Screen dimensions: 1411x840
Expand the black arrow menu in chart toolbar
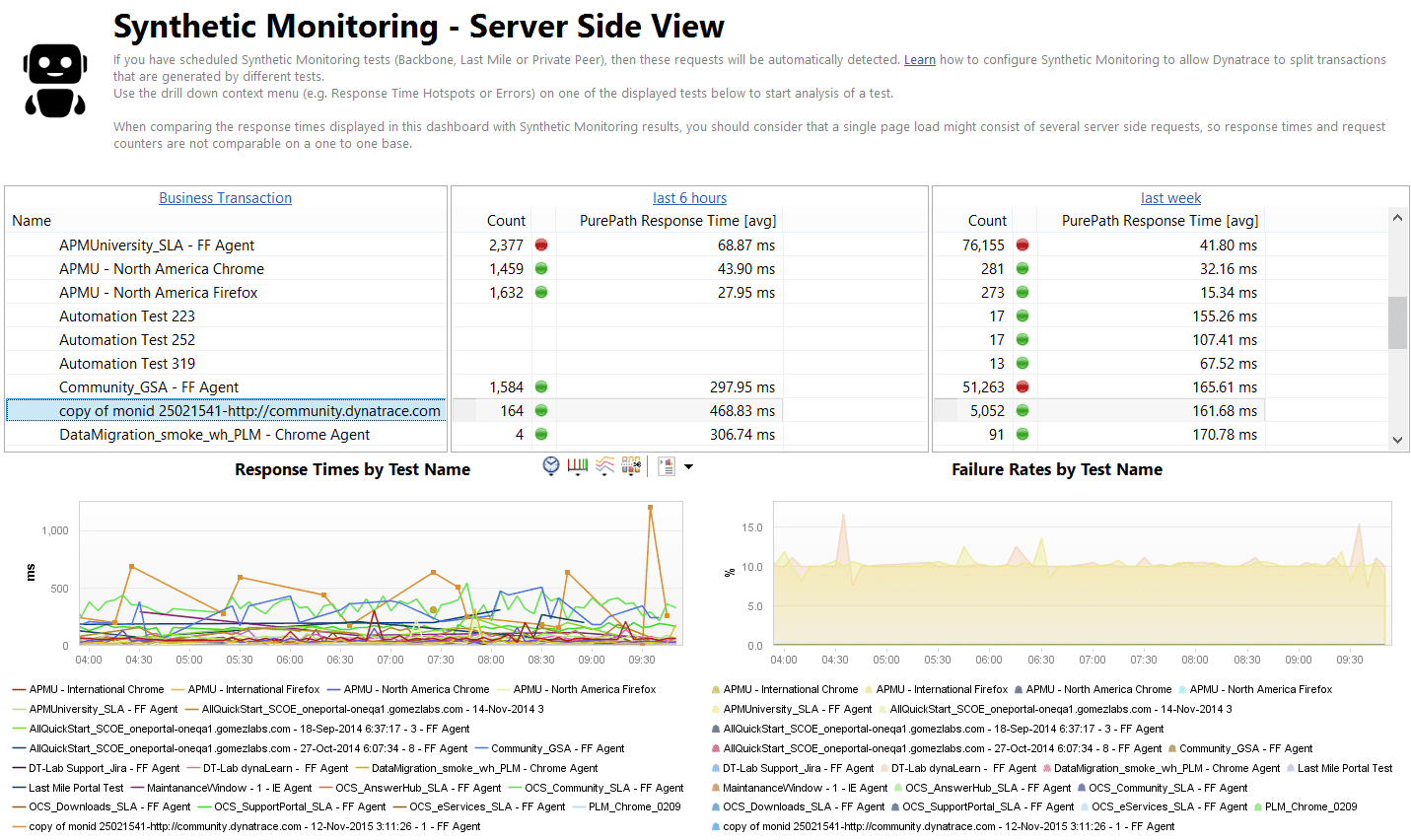tap(688, 466)
